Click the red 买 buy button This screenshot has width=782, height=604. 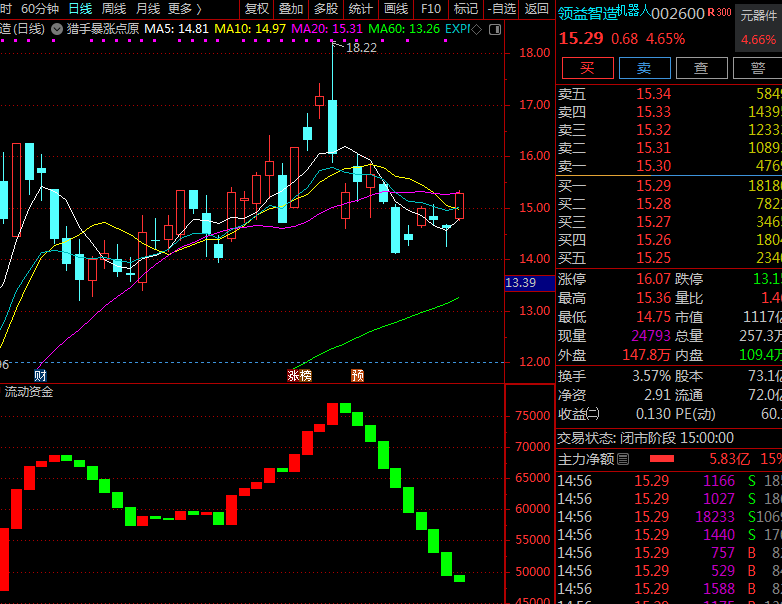[587, 68]
